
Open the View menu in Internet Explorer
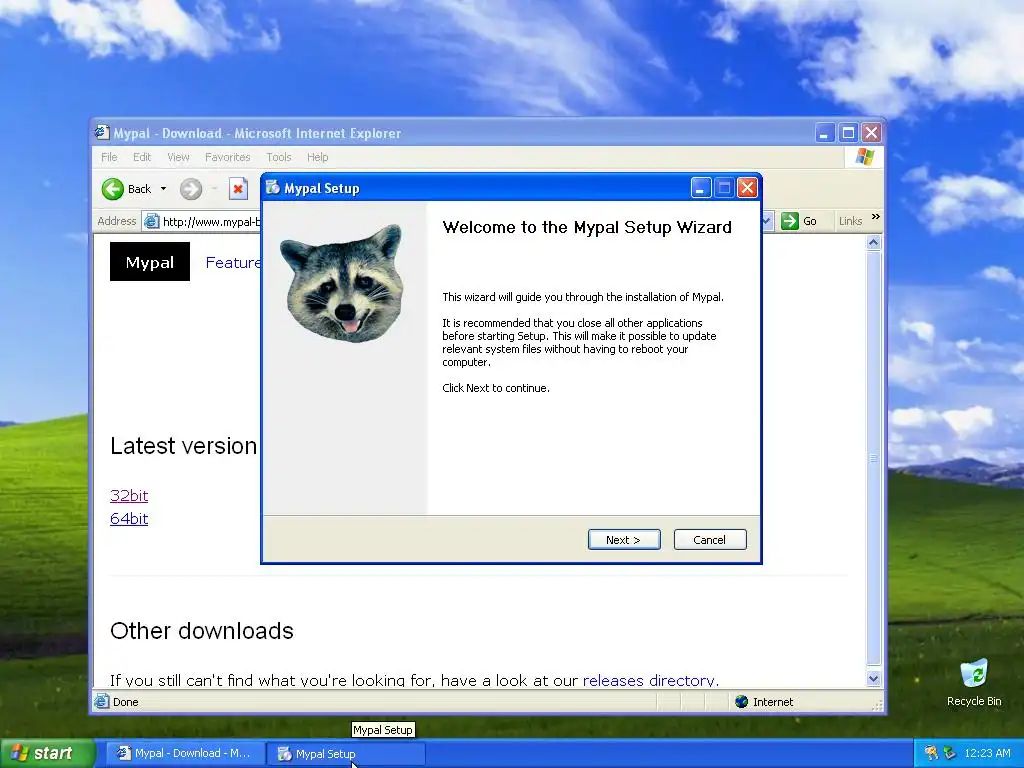coord(178,157)
